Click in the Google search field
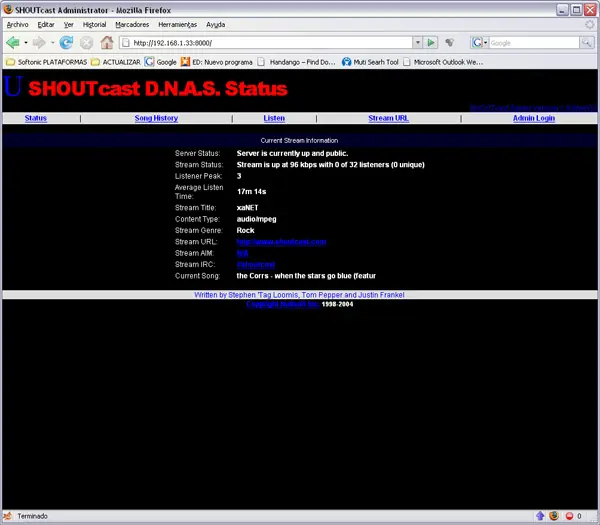 pos(534,43)
